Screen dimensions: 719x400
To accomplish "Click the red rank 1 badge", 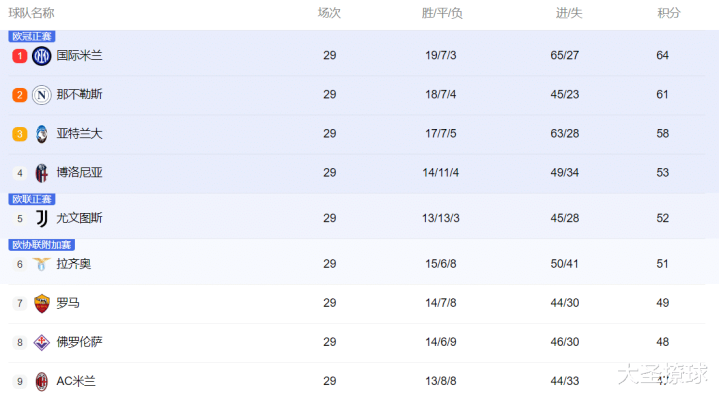I will coord(19,56).
